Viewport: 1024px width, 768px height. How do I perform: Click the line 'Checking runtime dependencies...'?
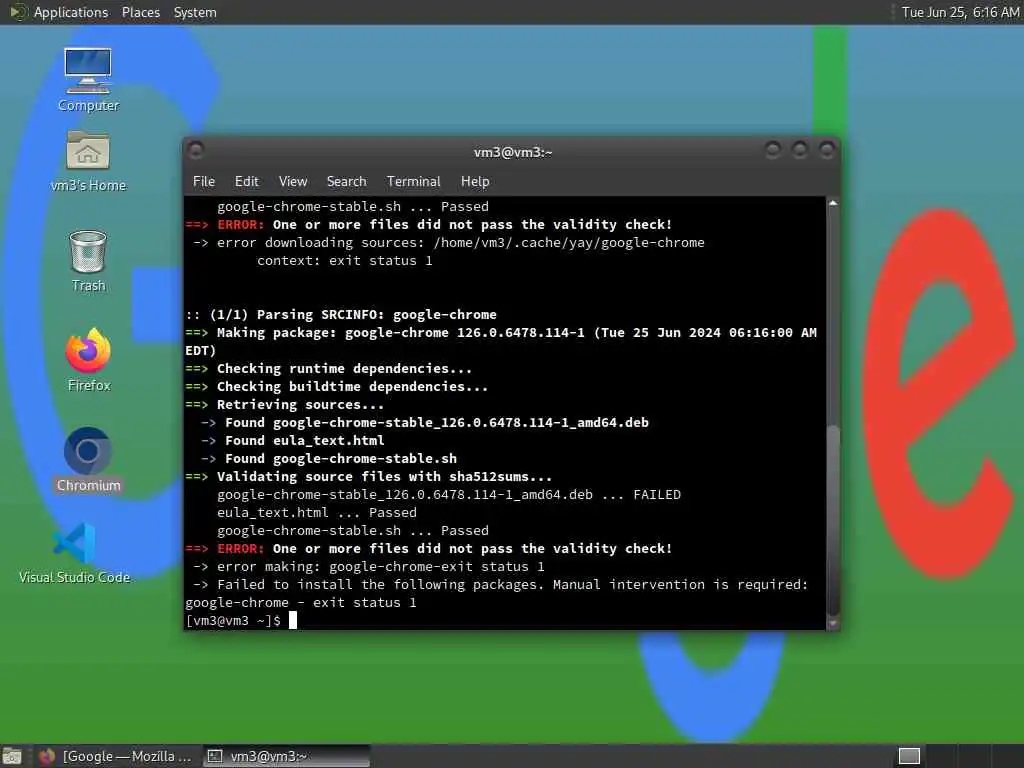(344, 369)
